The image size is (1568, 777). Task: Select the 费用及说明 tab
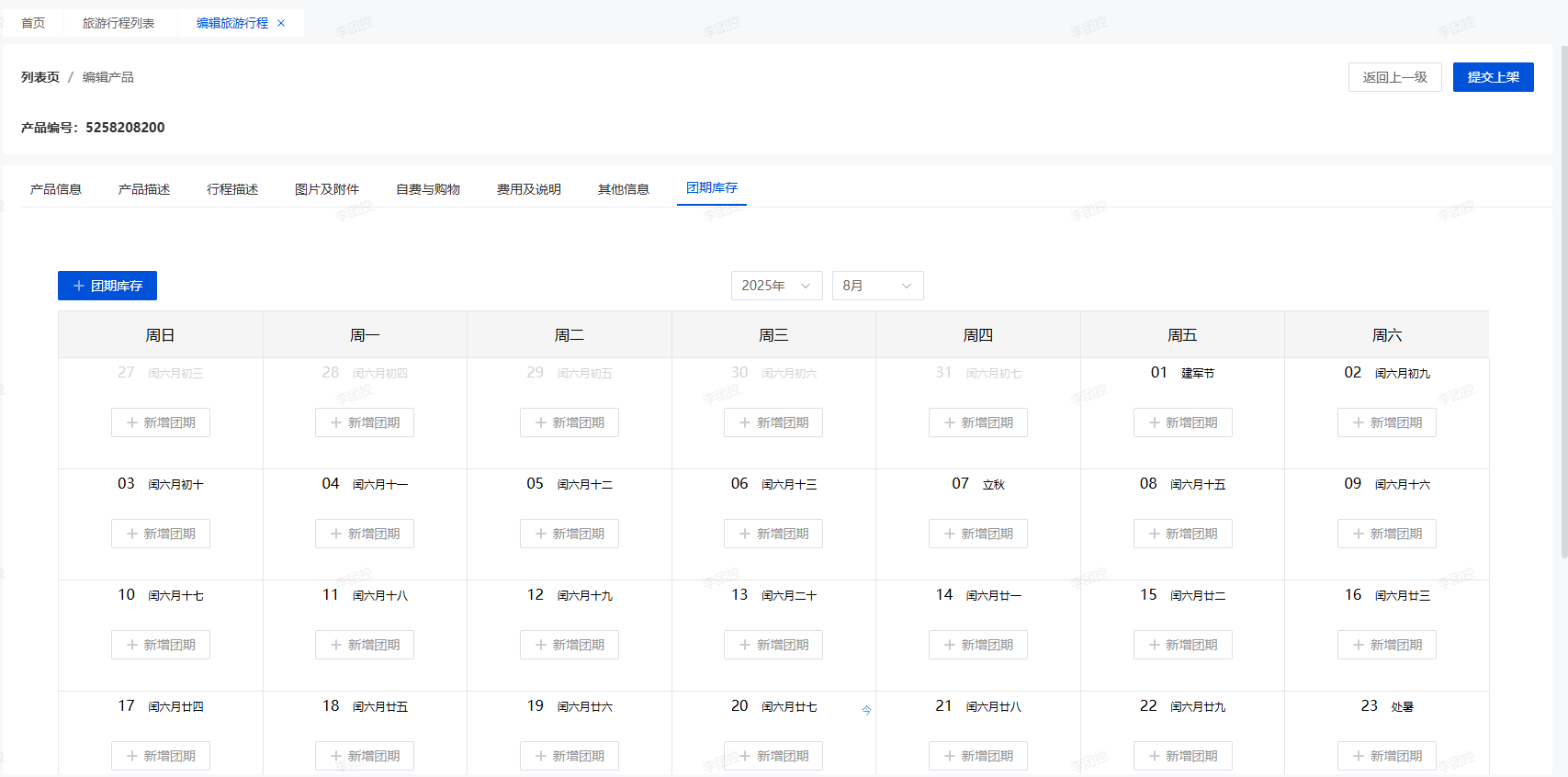tap(528, 189)
